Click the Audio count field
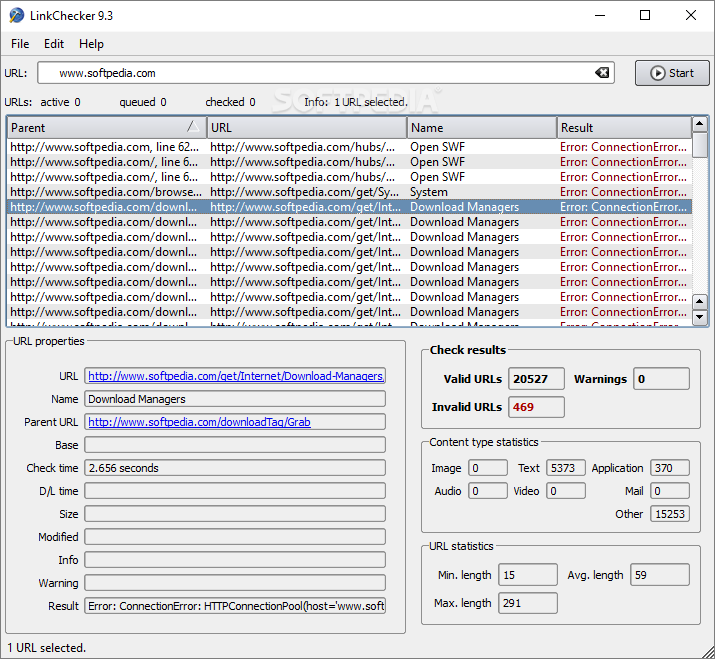 coord(487,491)
